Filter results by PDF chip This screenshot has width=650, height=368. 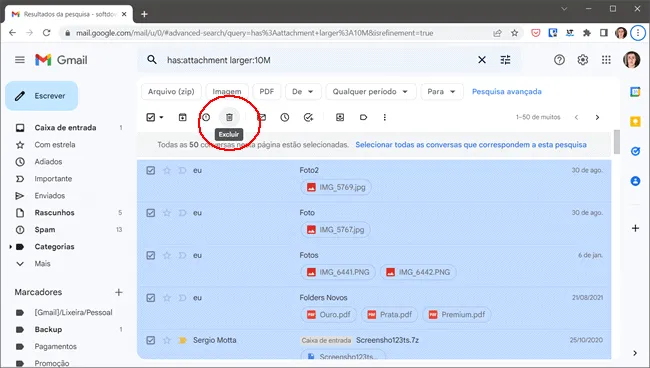coord(267,92)
